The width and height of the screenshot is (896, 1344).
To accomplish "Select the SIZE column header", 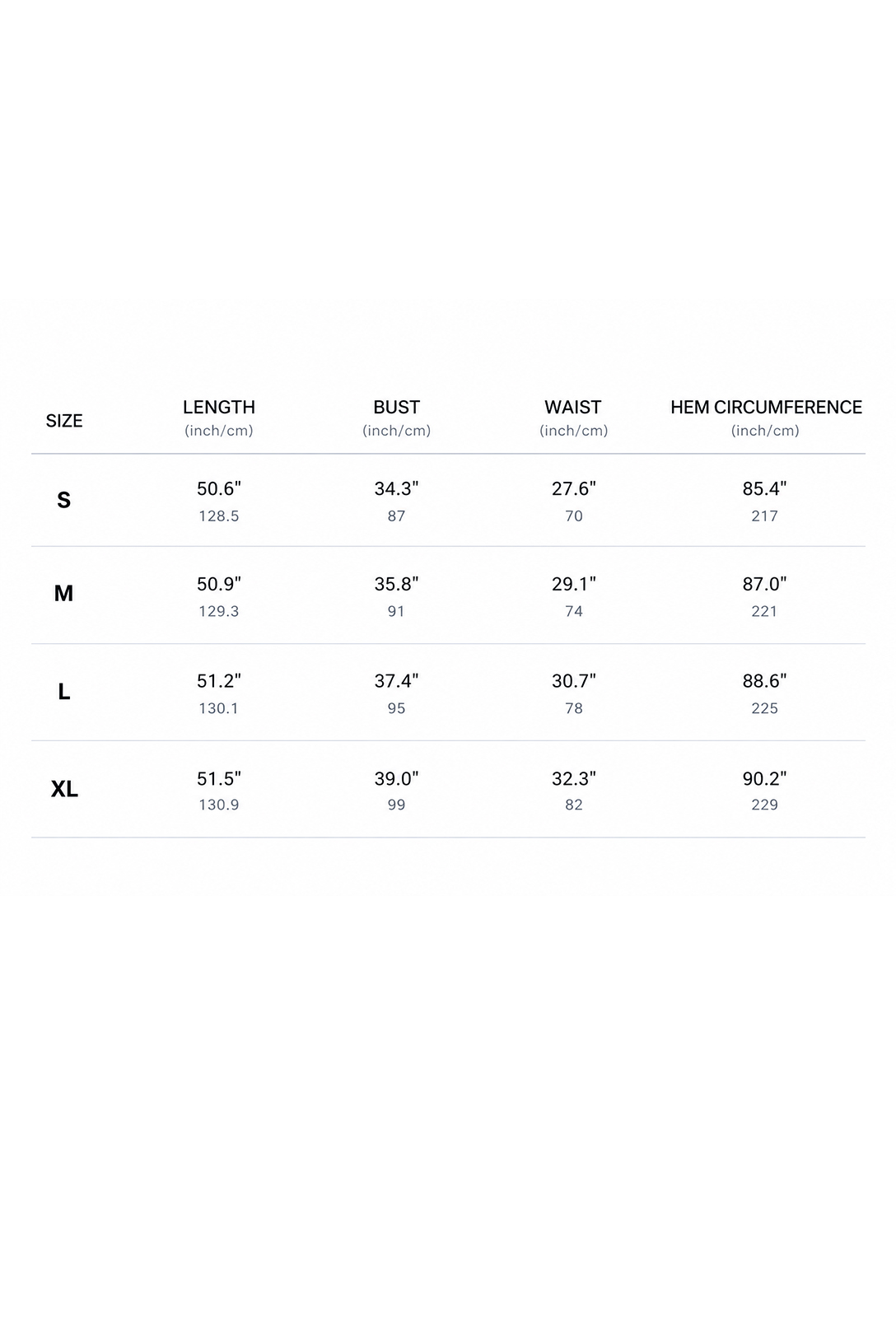I will pos(64,421).
